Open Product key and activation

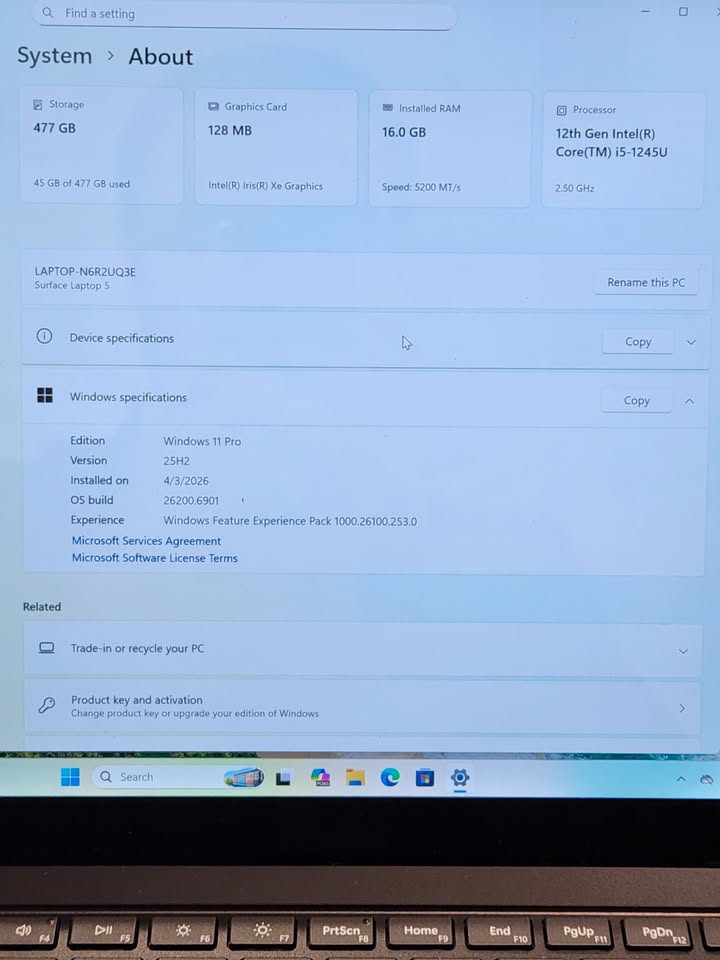click(x=362, y=707)
